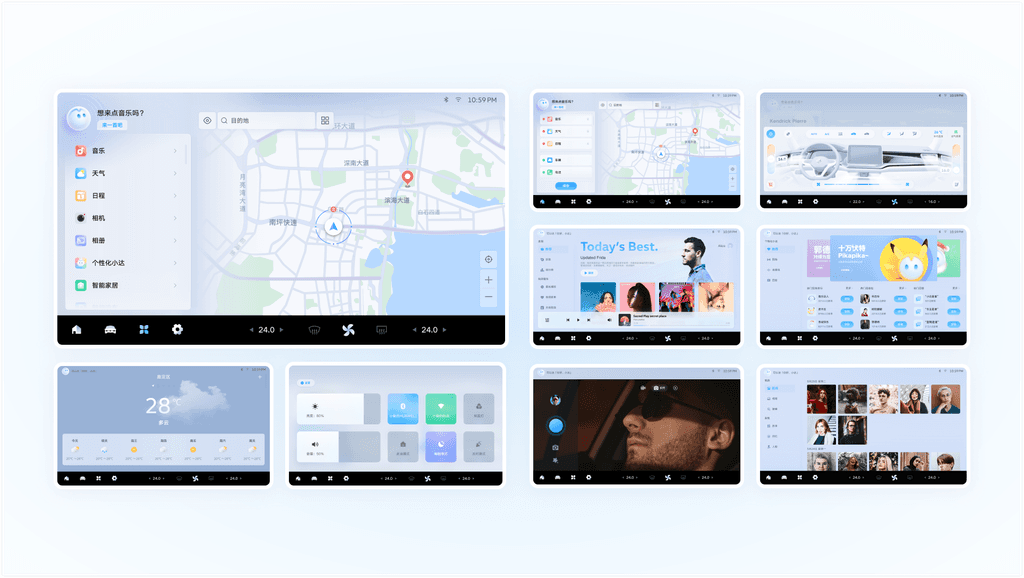Open settings gear in main screen dock
Viewport: 1024px width, 578px height.
point(177,330)
